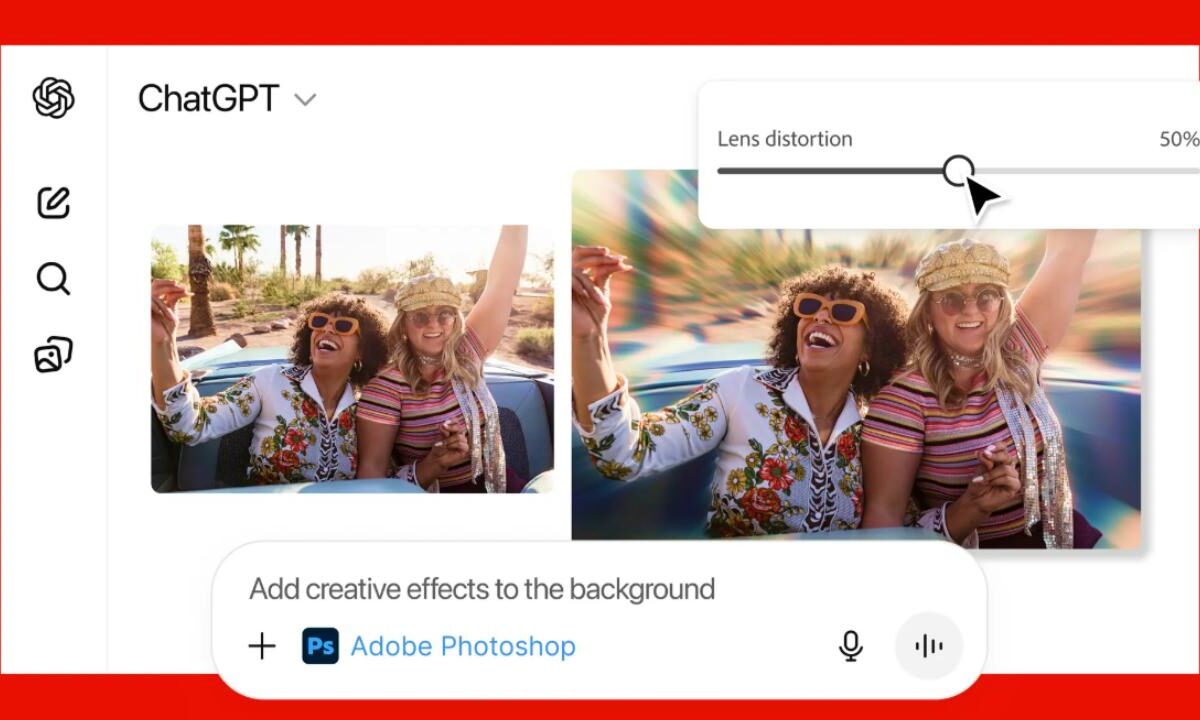1200x720 pixels.
Task: Open chat search with the magnifying glass icon
Action: click(51, 279)
